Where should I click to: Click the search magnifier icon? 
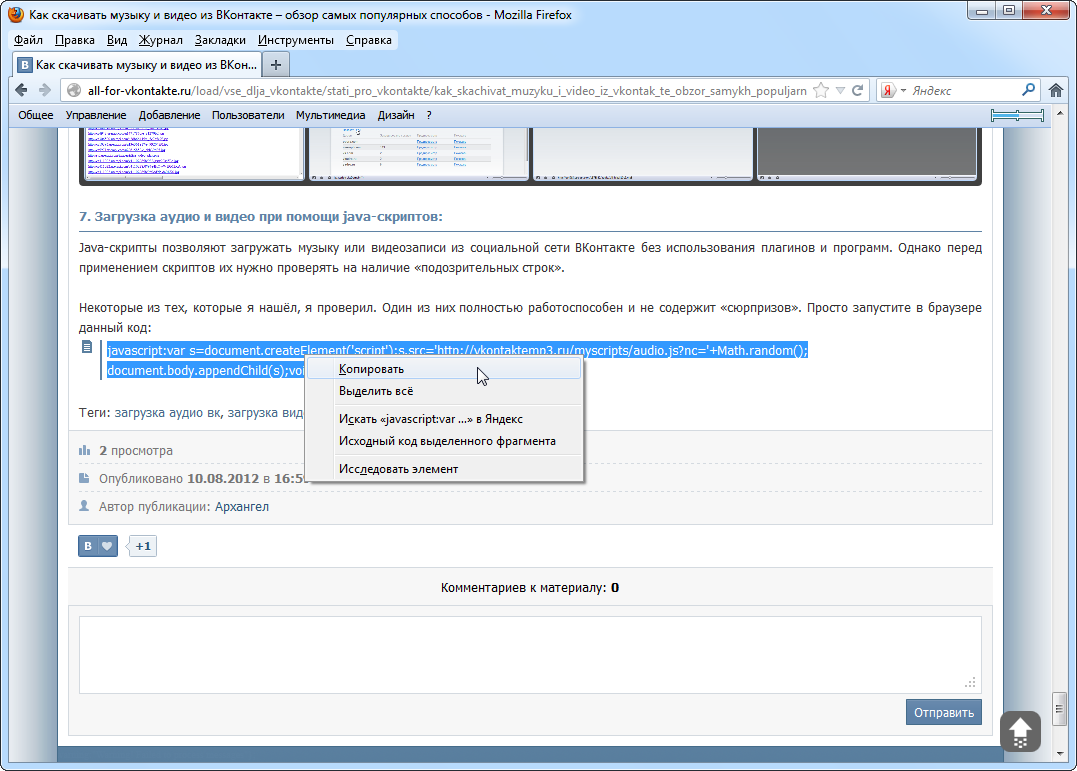[1028, 90]
